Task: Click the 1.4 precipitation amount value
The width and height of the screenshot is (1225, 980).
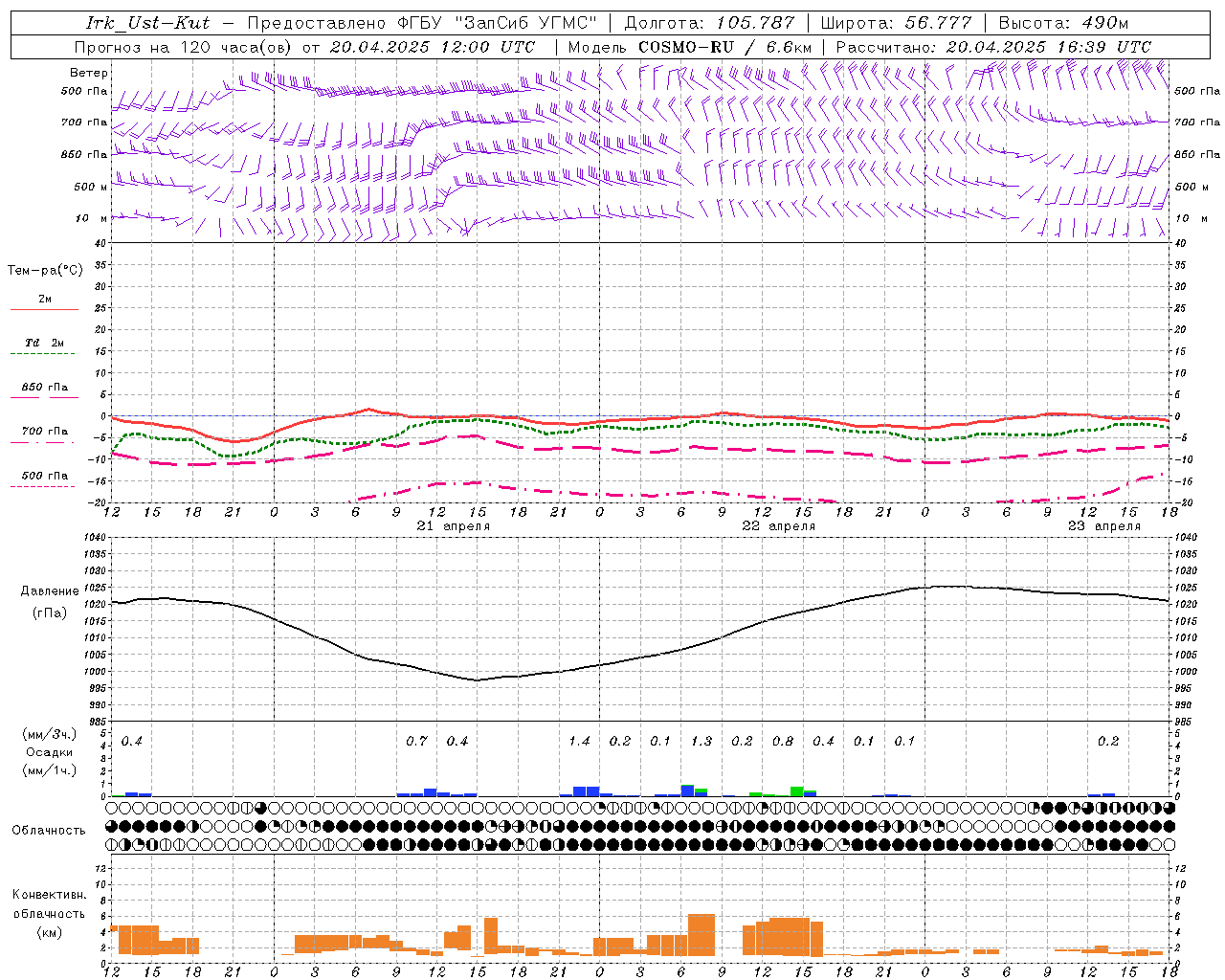Action: click(579, 742)
